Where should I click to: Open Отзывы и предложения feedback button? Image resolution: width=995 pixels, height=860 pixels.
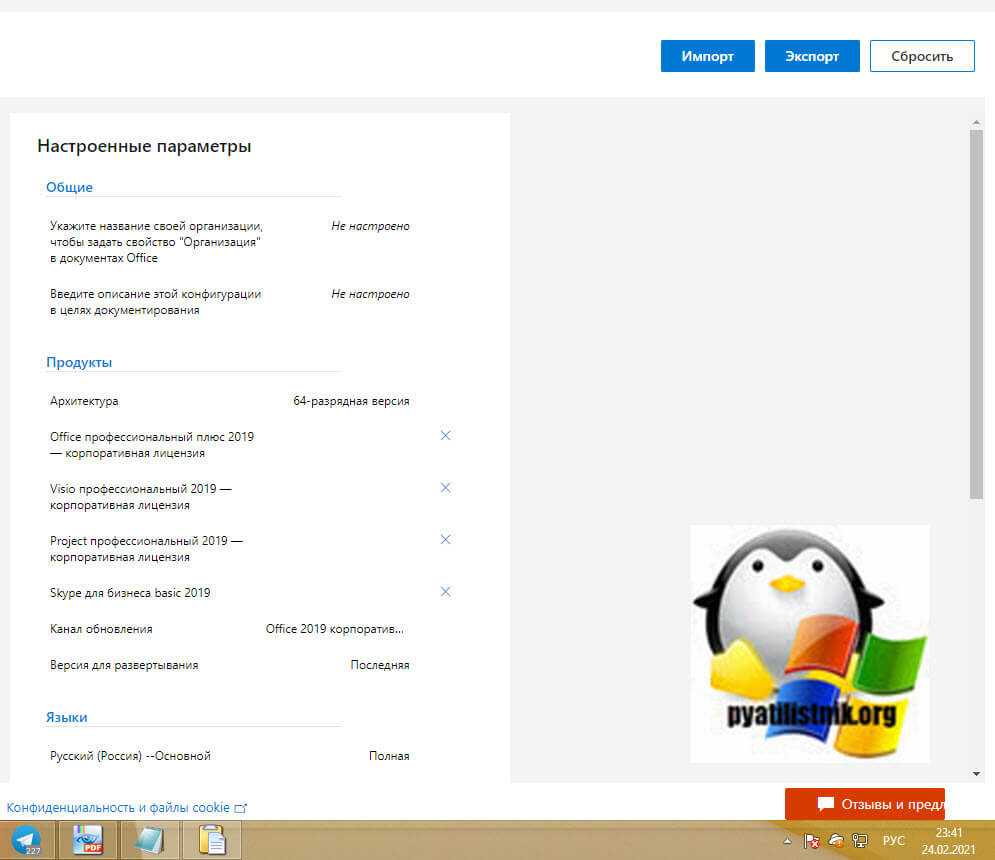tap(865, 804)
